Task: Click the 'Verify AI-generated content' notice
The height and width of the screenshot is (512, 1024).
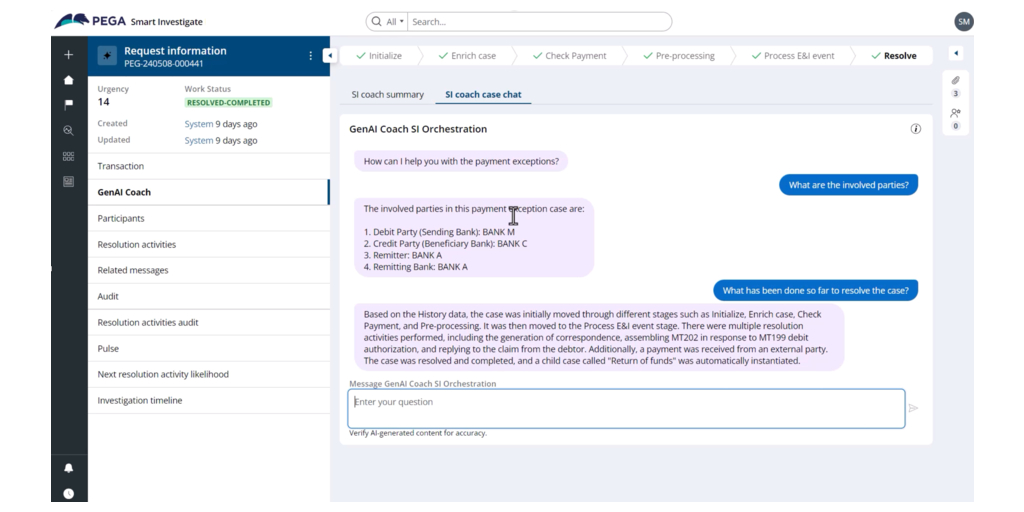Action: (418, 433)
